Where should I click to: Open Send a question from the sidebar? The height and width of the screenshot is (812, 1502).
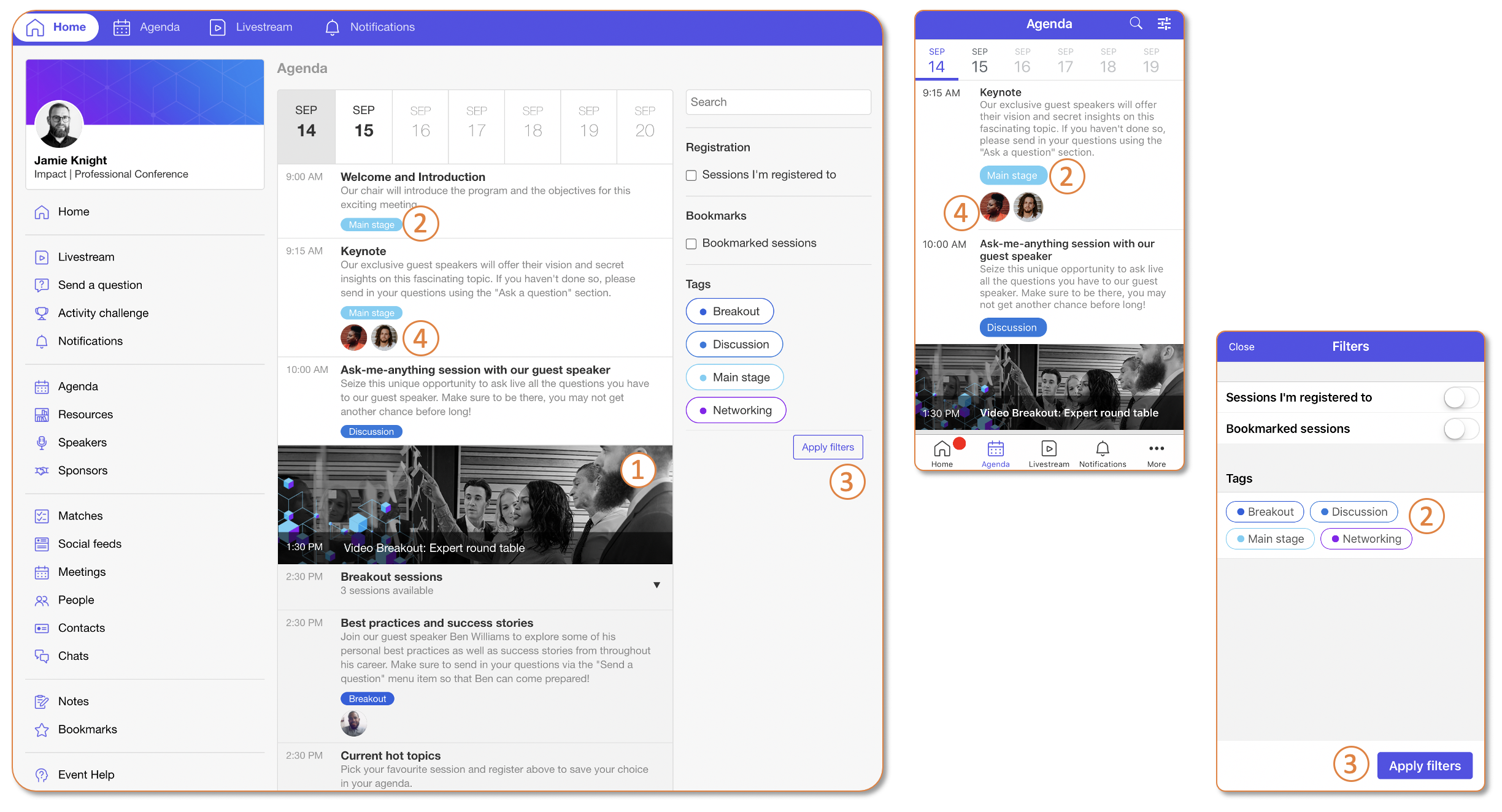click(x=99, y=285)
